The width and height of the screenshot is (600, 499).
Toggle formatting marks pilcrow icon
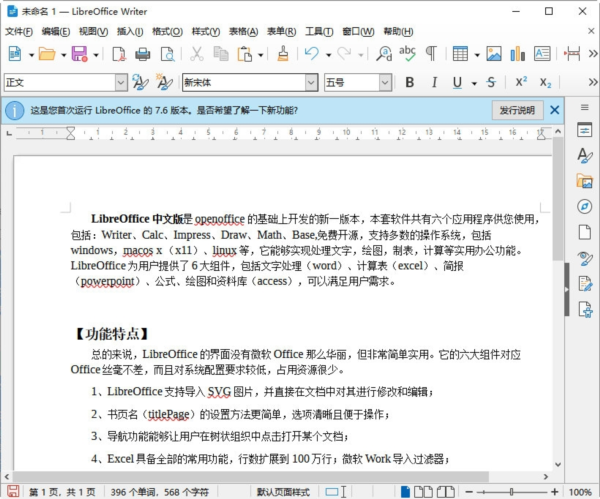point(431,54)
